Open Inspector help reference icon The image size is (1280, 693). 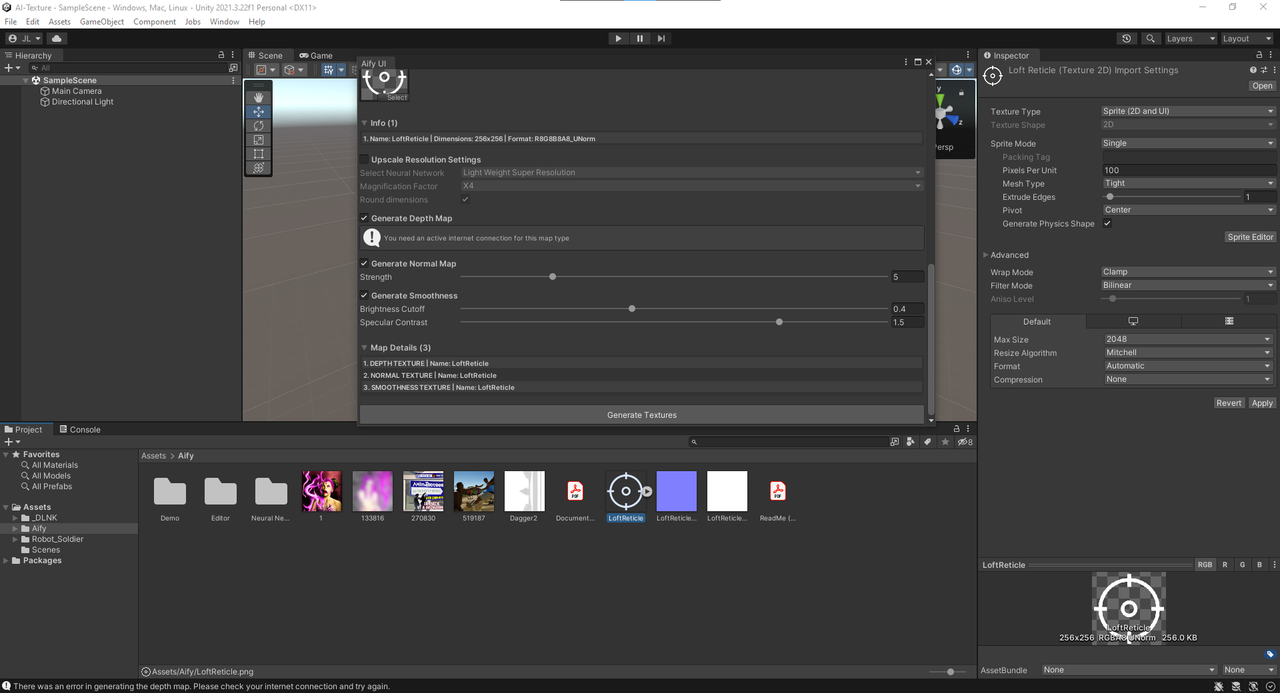coord(1254,70)
